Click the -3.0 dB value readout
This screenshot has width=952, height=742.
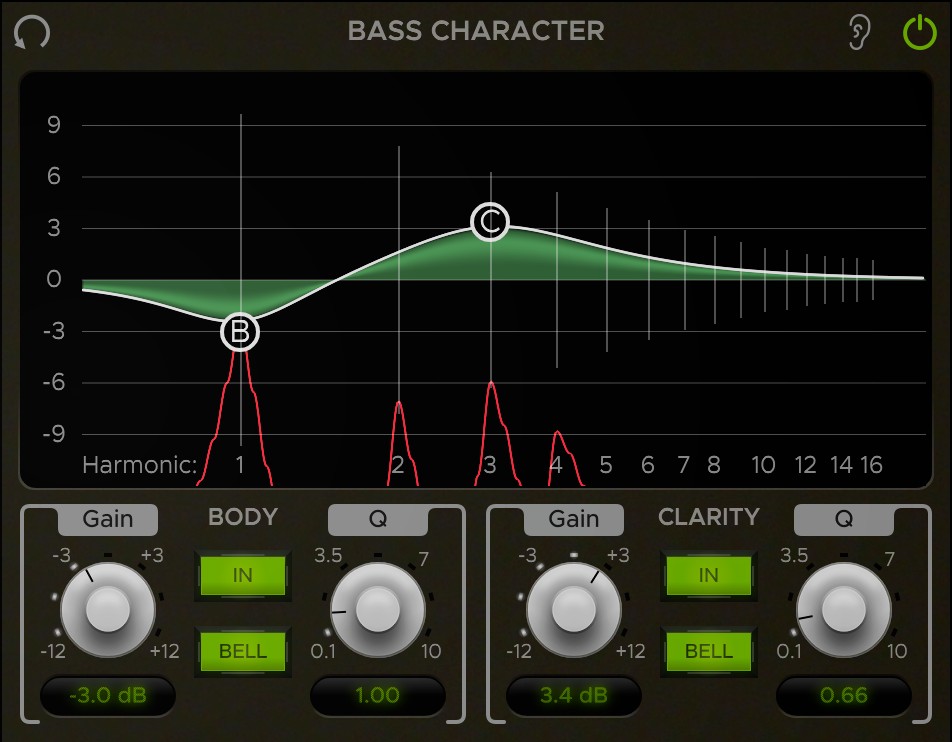click(108, 696)
